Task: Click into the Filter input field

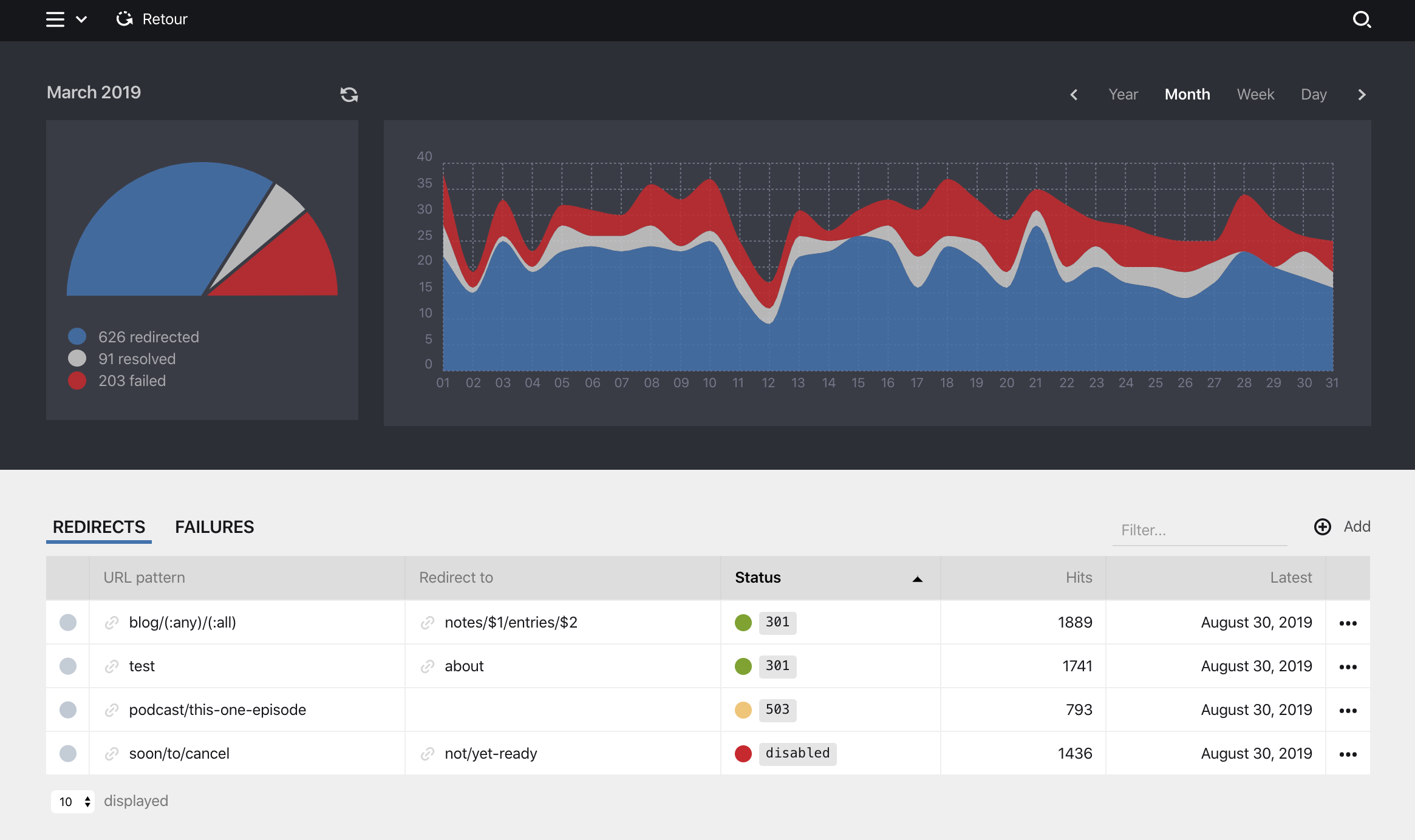Action: 1199,530
